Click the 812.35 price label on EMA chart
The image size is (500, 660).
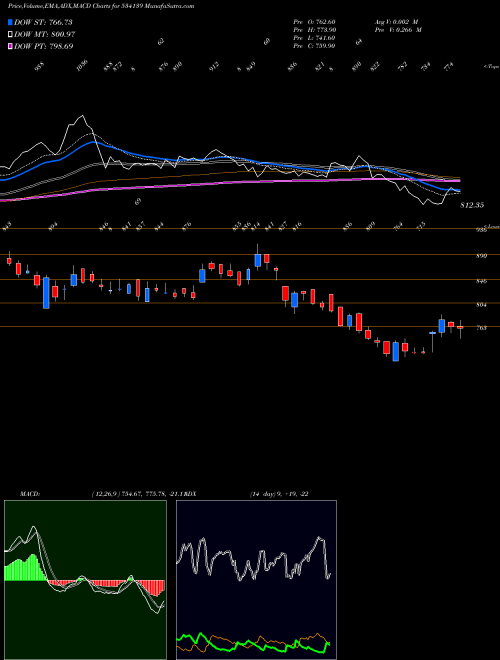472,205
